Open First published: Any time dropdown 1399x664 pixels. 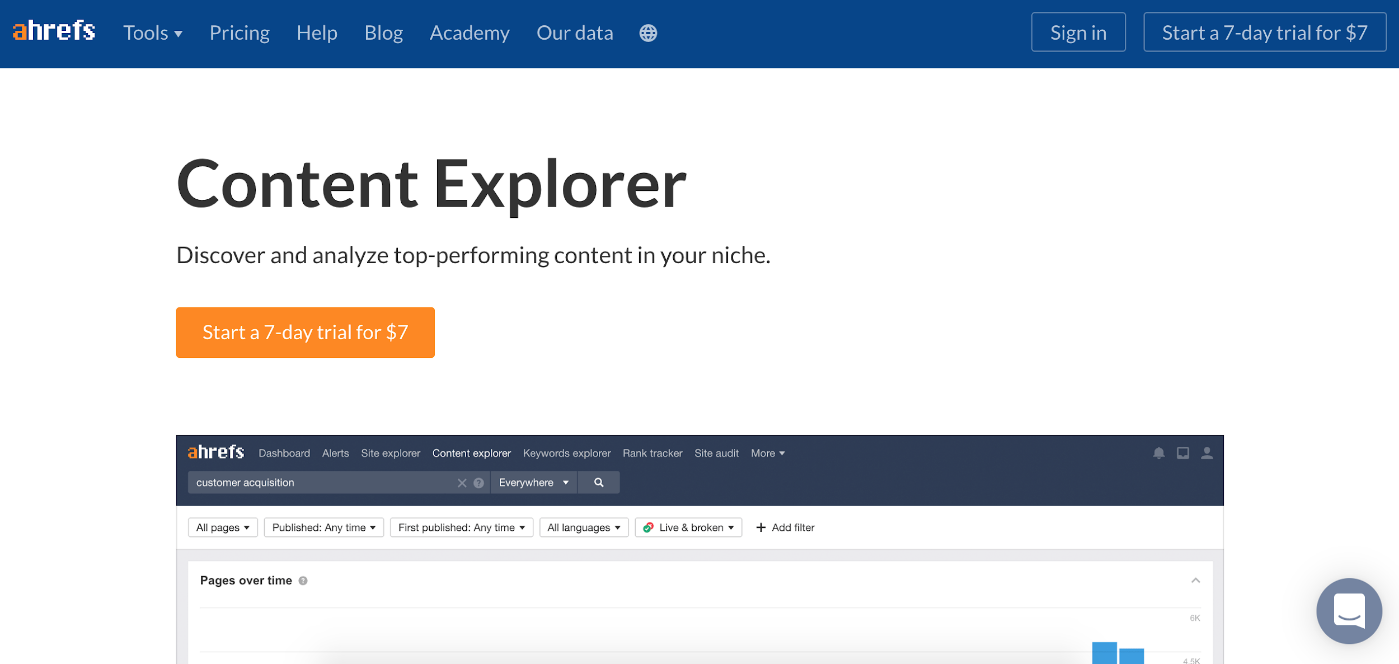(461, 527)
